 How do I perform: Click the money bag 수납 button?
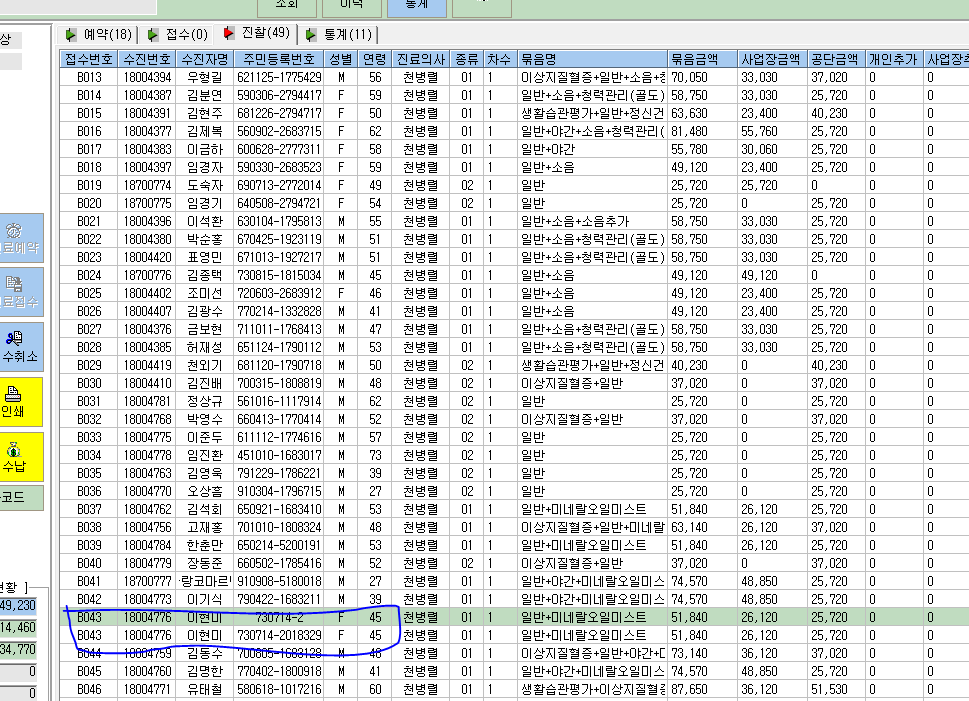[x=20, y=456]
